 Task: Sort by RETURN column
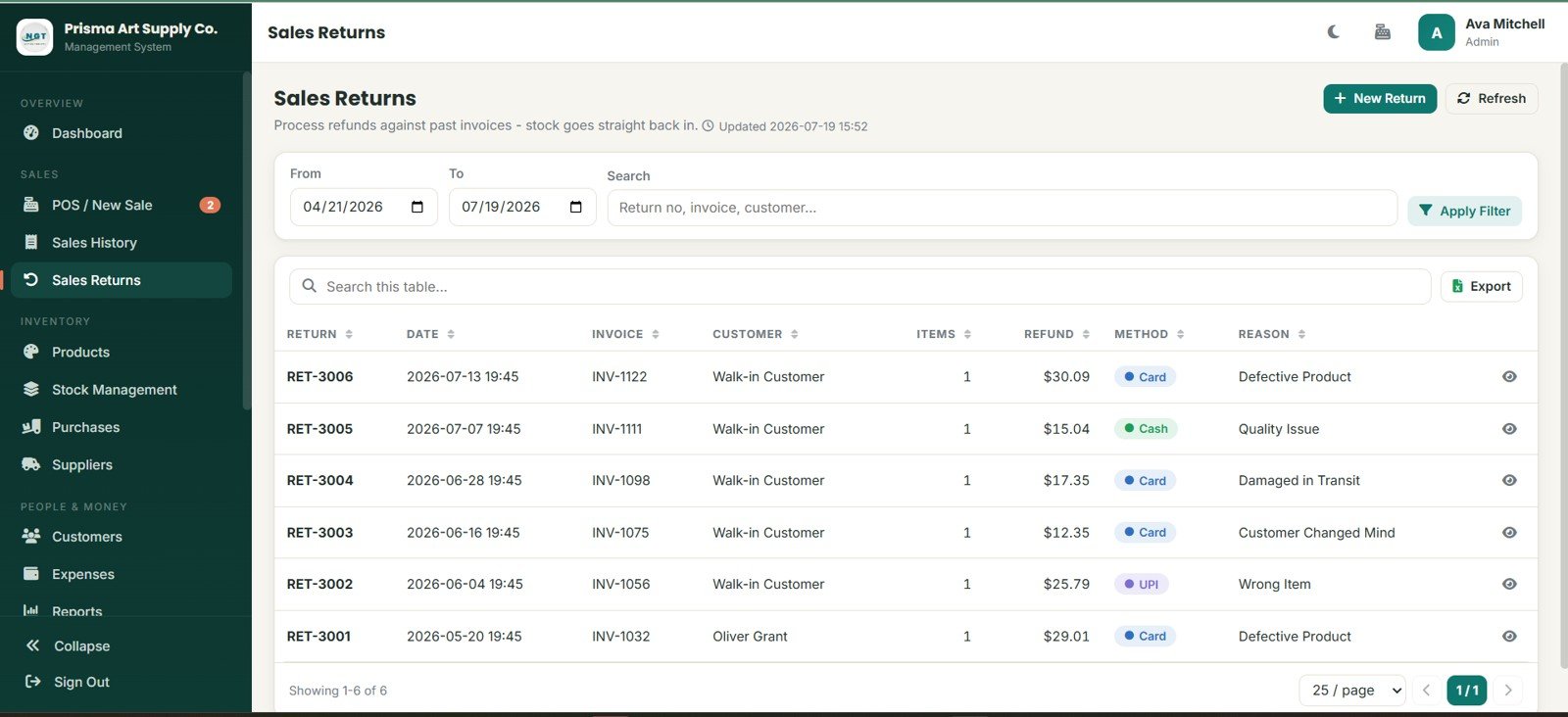point(319,334)
